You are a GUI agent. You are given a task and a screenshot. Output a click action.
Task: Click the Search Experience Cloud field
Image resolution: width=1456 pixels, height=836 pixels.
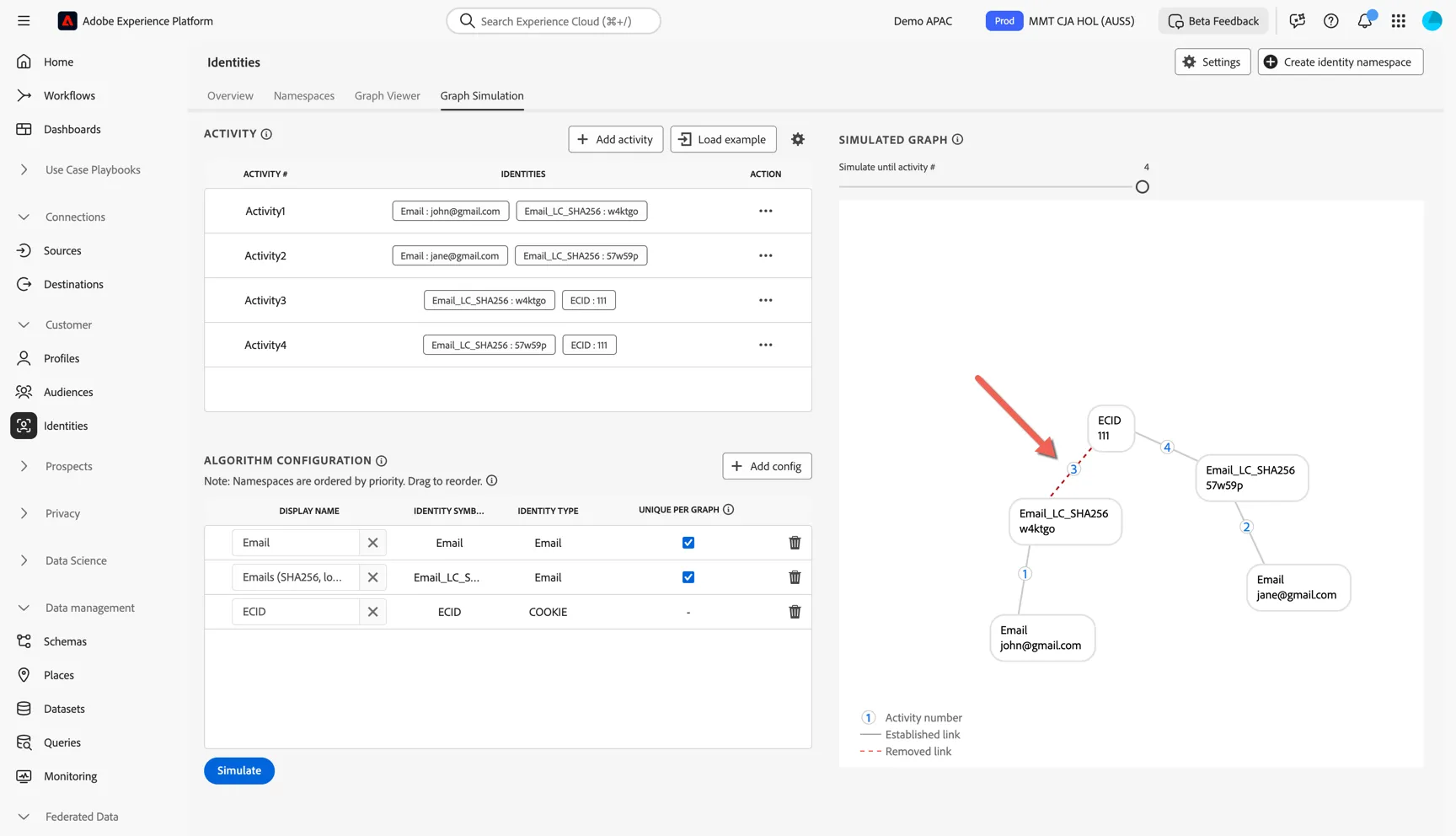point(554,21)
